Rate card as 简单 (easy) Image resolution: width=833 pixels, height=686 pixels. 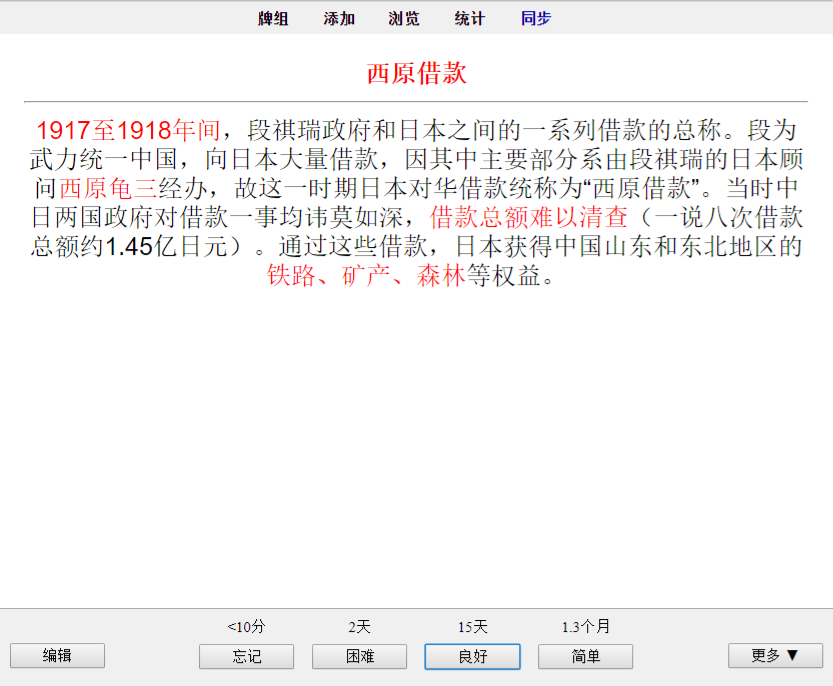pyautogui.click(x=585, y=656)
